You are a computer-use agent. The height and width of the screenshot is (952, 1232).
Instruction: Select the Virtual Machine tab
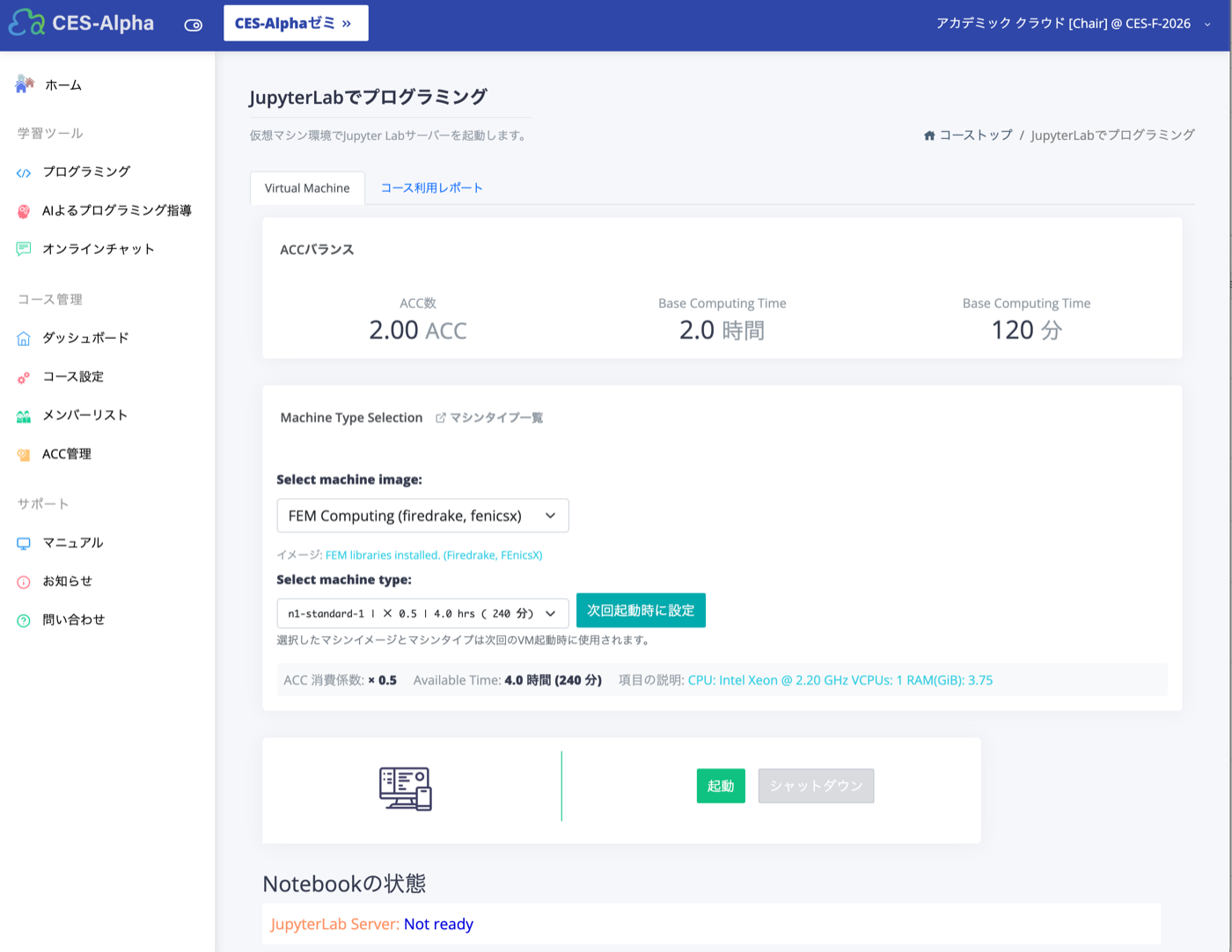[x=307, y=187]
